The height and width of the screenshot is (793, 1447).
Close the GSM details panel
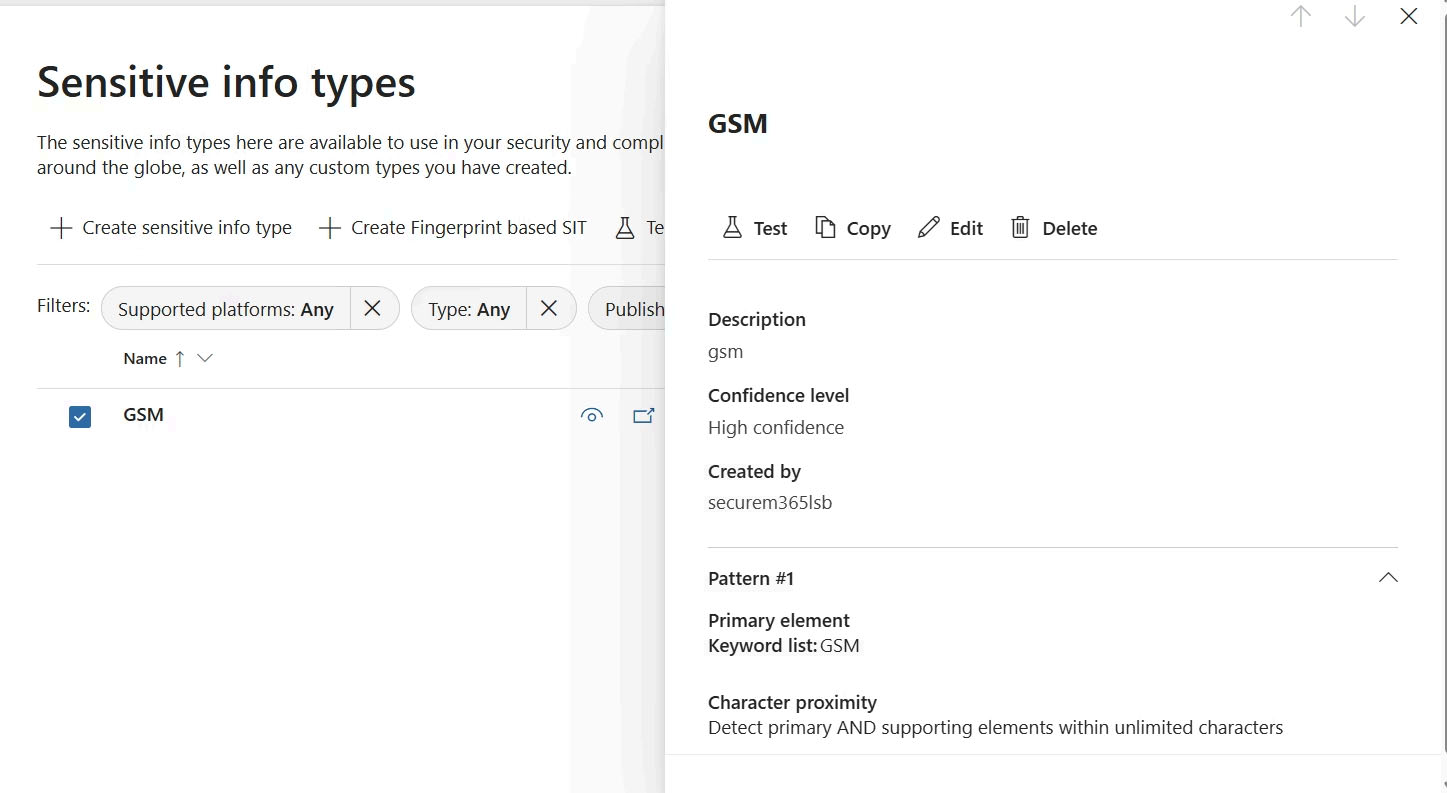coord(1409,16)
